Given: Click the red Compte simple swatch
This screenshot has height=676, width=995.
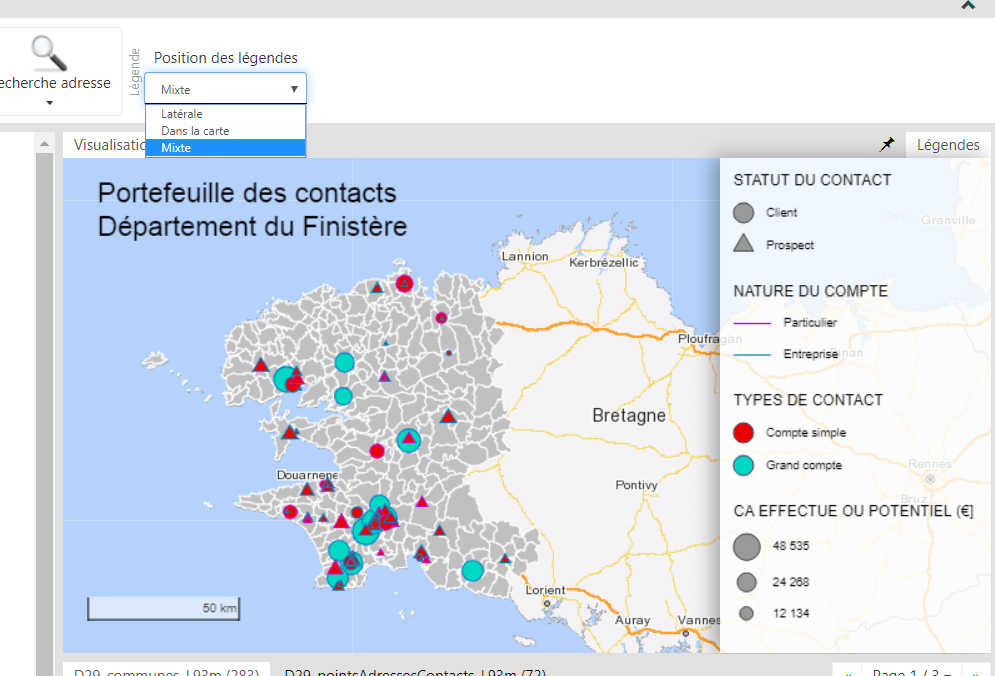Looking at the screenshot, I should [743, 433].
